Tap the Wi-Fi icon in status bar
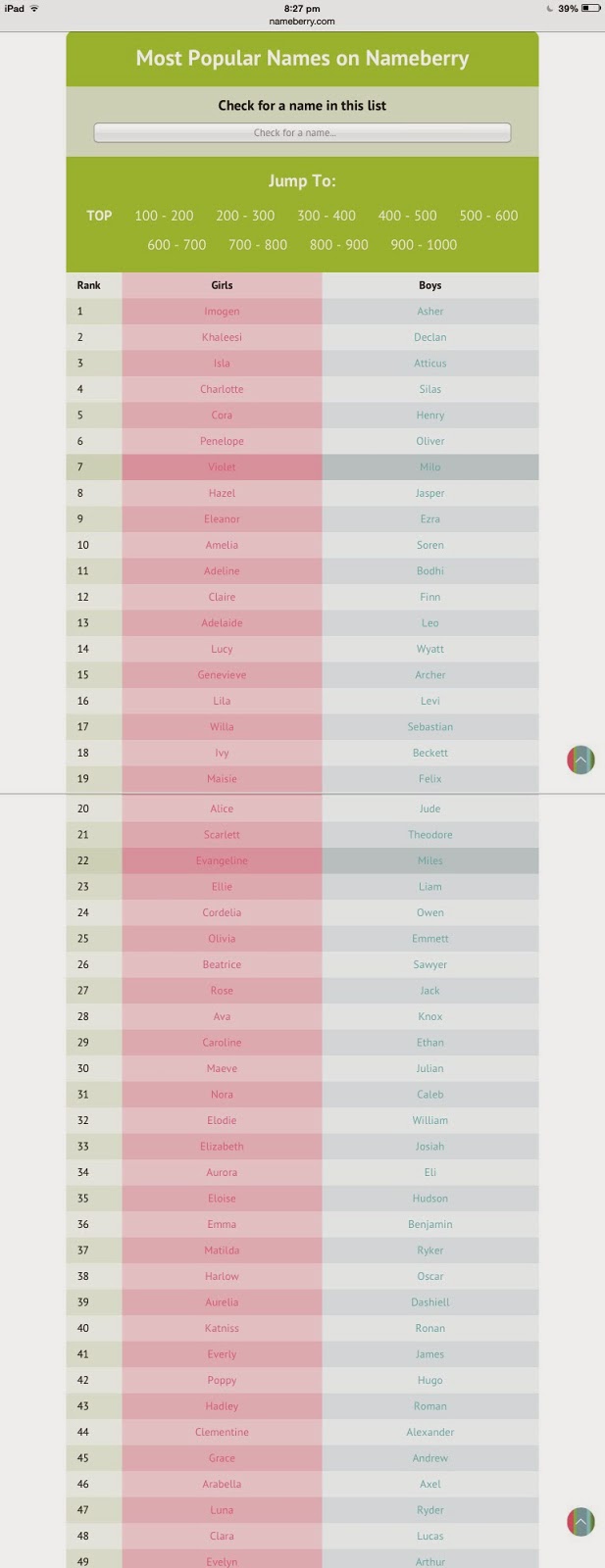Image resolution: width=605 pixels, height=1568 pixels. pos(34,9)
